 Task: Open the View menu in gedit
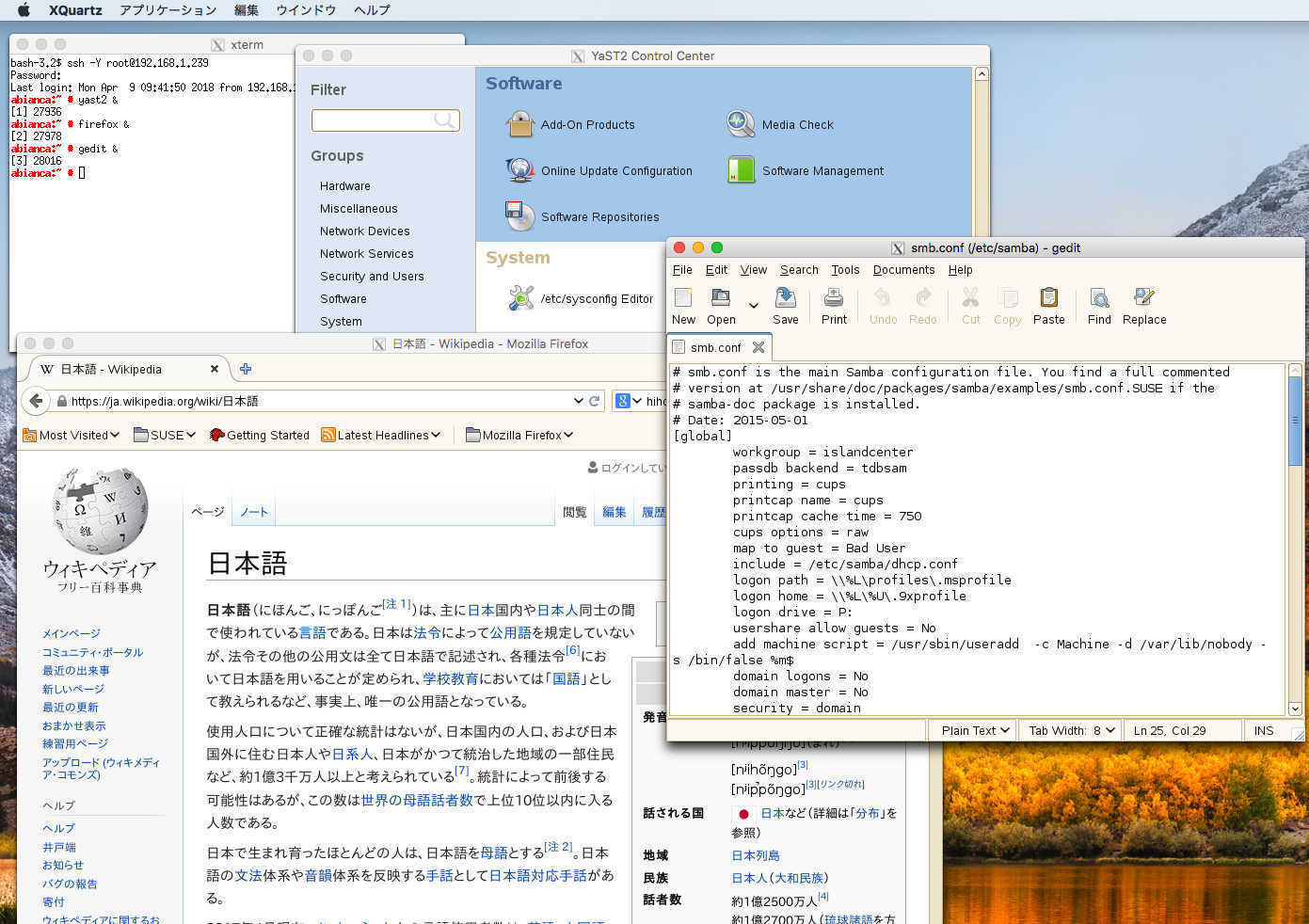coord(753,270)
